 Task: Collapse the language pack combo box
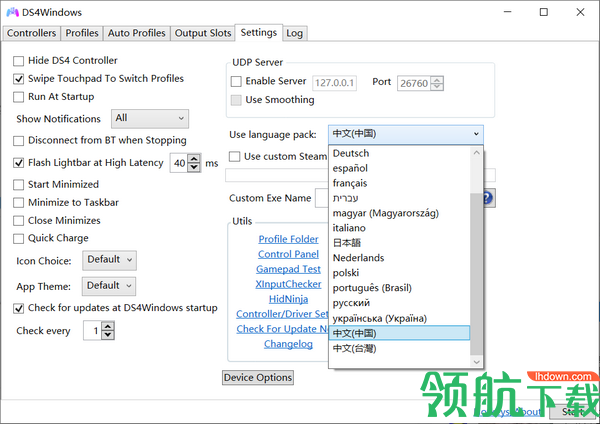point(406,134)
